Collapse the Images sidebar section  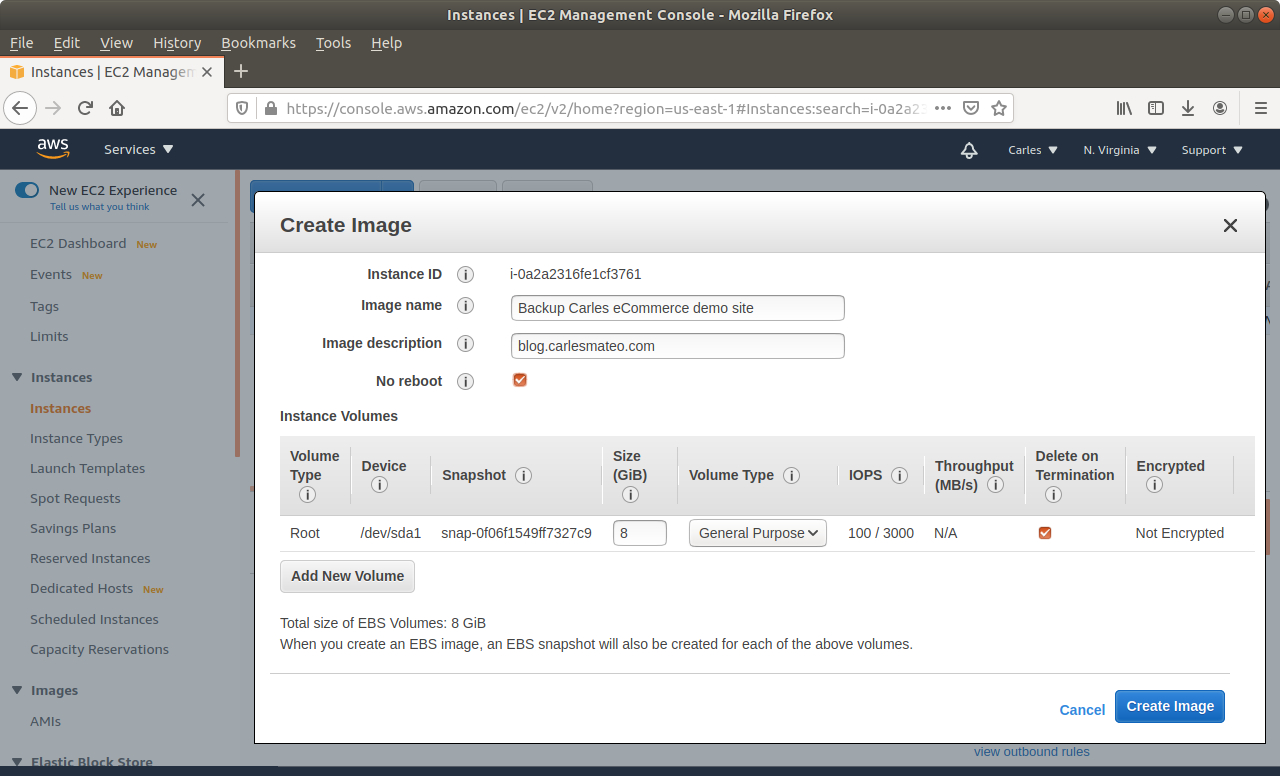click(17, 690)
